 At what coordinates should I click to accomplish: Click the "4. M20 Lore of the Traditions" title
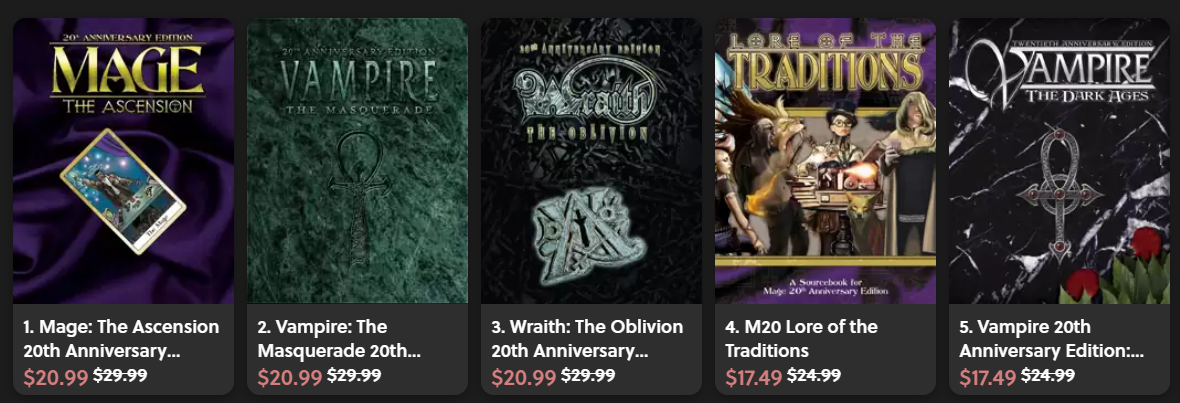[x=801, y=339]
